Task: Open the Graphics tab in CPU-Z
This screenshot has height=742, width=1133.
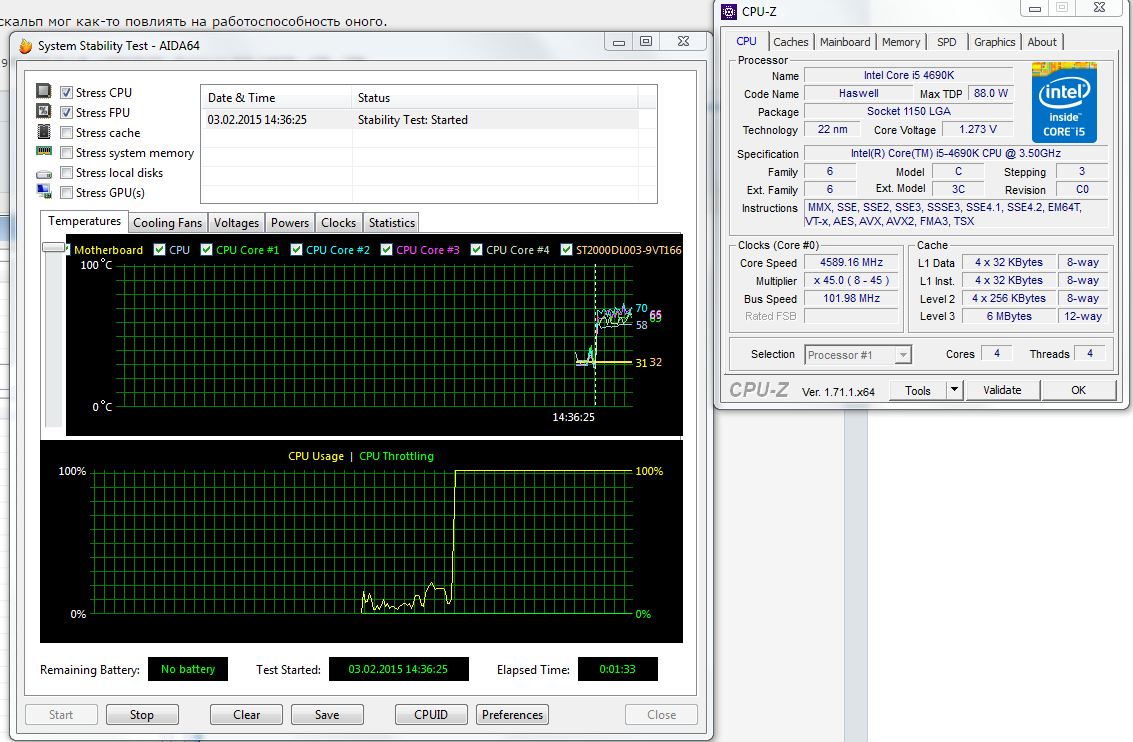Action: coord(994,42)
